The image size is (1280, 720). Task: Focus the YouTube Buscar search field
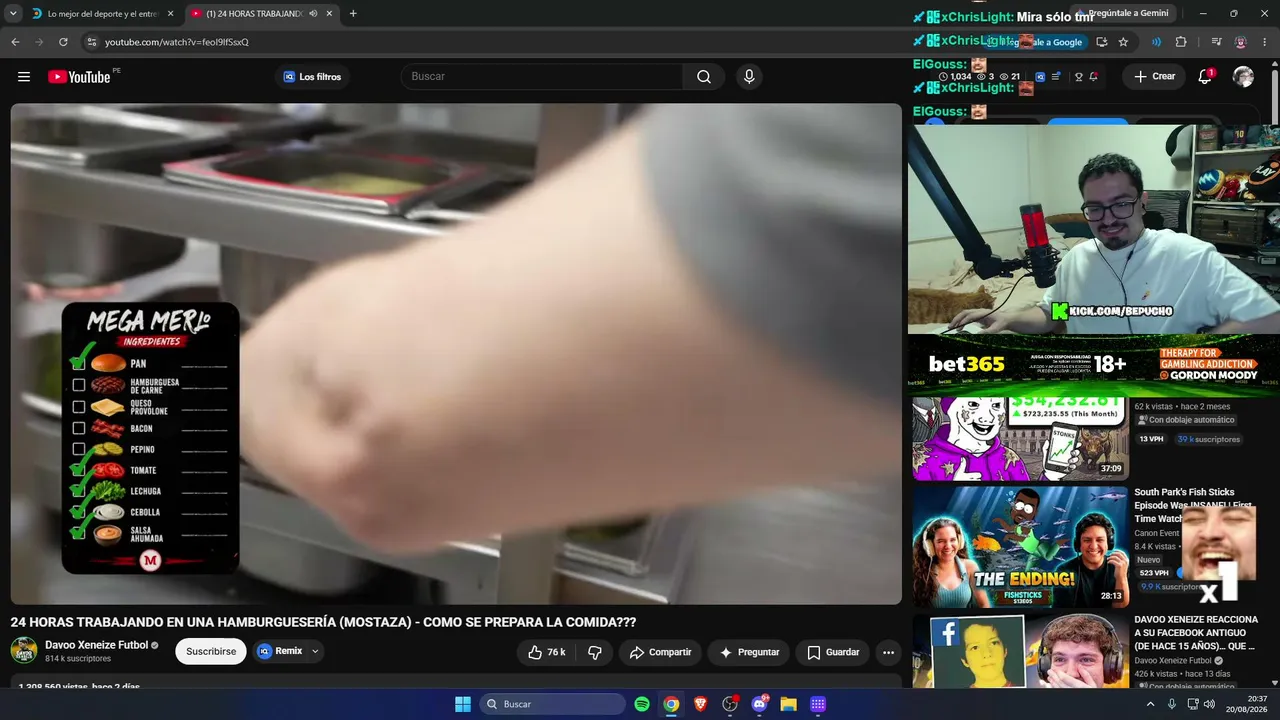coord(543,77)
